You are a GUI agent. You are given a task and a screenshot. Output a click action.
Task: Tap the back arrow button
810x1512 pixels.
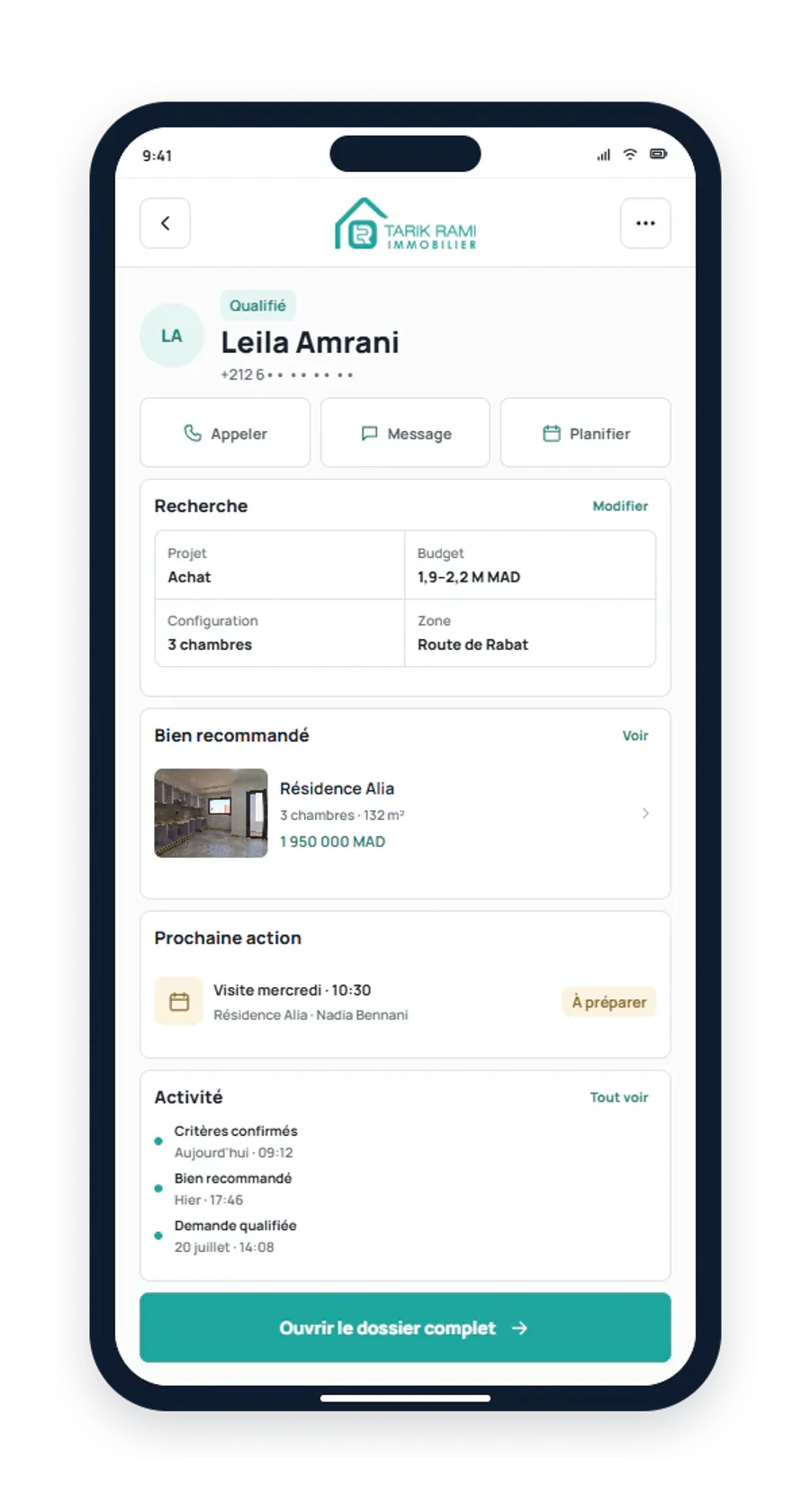click(x=165, y=223)
